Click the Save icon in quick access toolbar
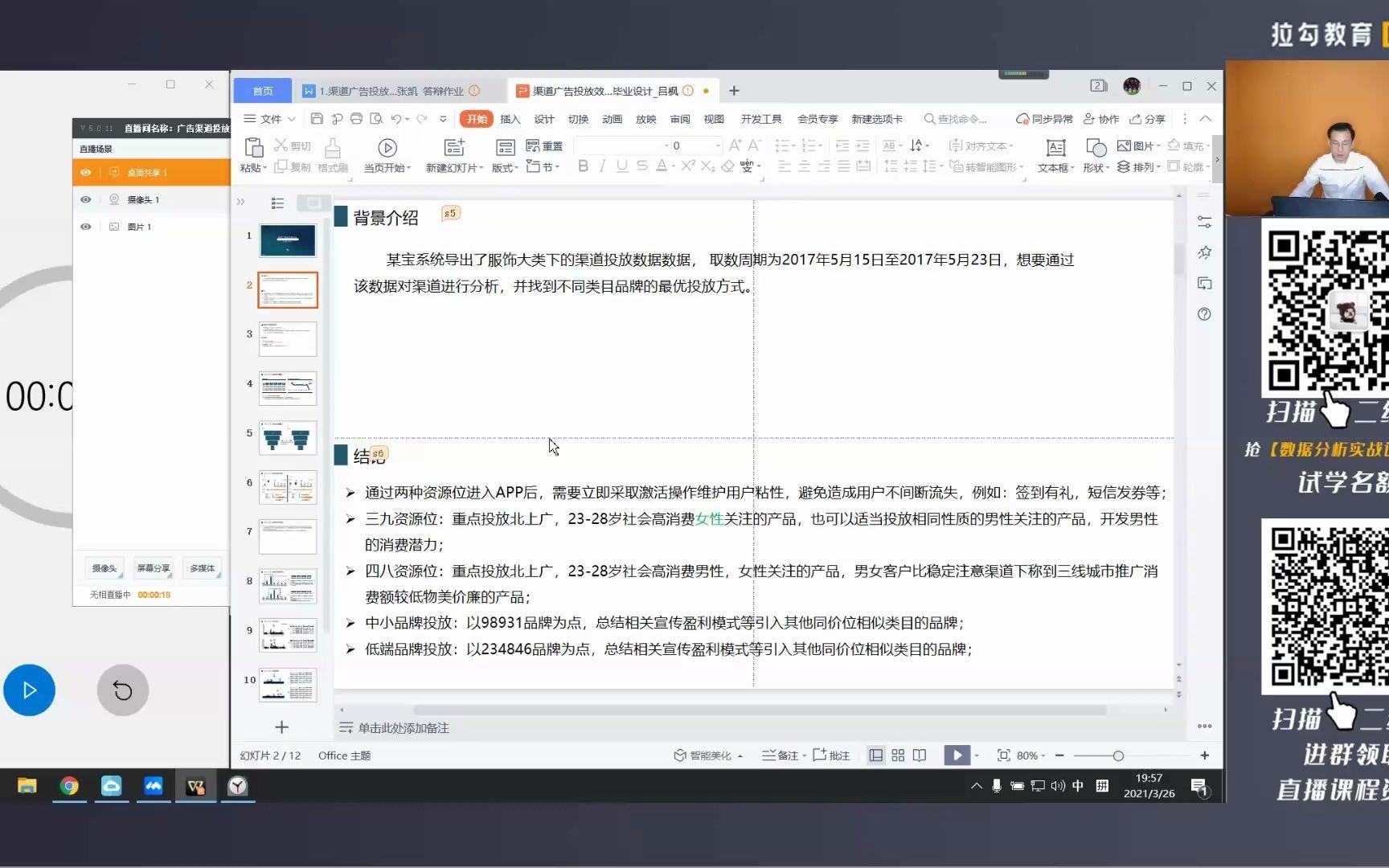 [317, 119]
